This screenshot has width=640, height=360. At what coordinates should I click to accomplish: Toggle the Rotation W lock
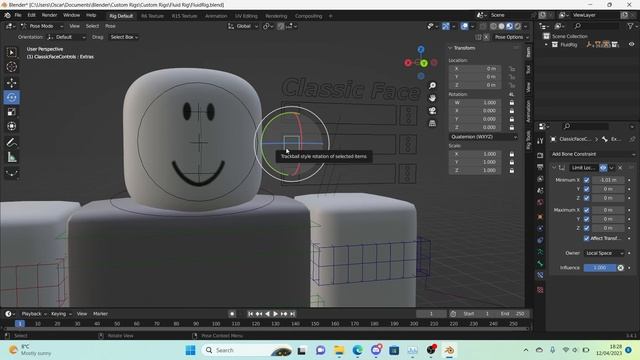(x=511, y=103)
